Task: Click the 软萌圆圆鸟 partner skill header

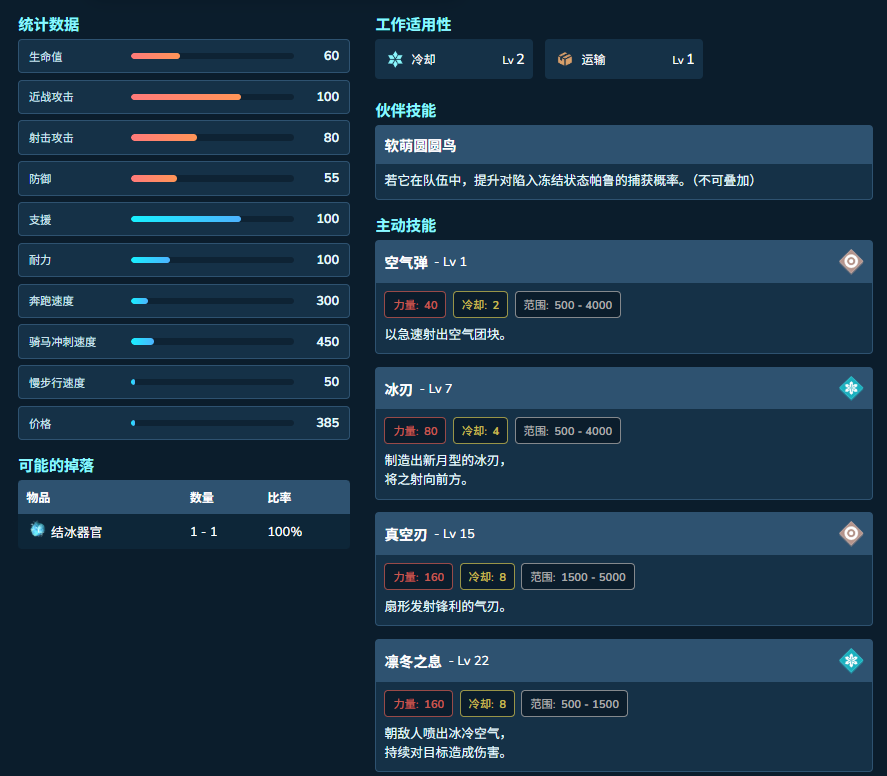Action: click(x=623, y=145)
